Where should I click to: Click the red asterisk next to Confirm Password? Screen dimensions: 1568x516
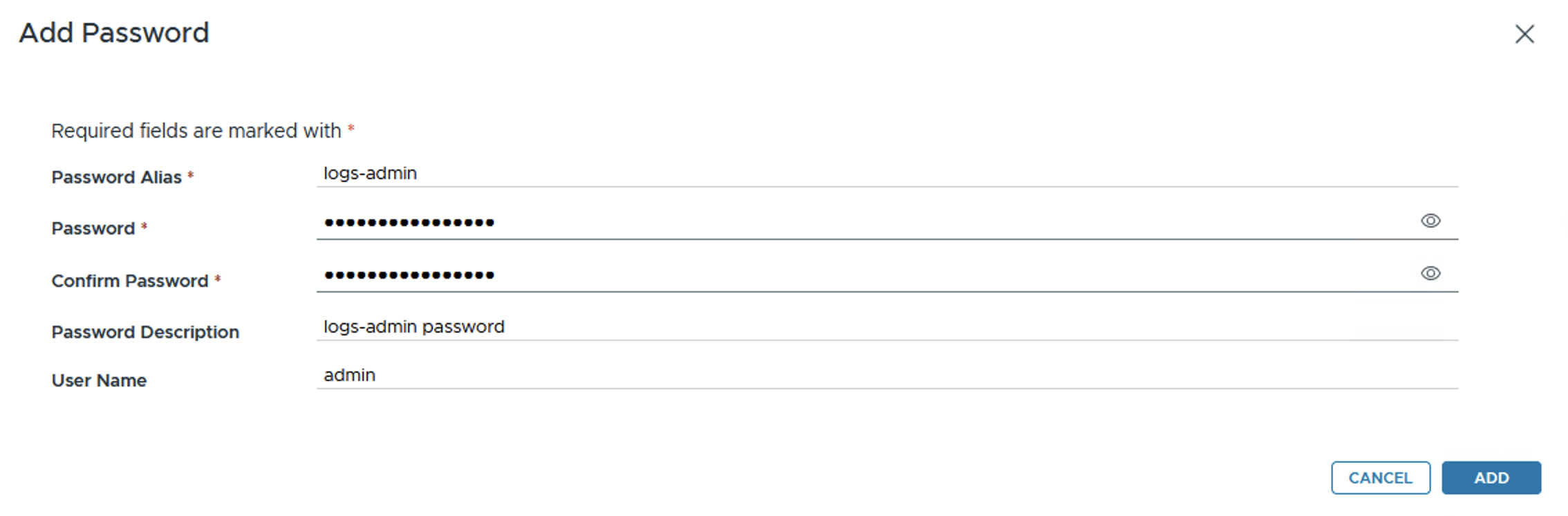tap(218, 279)
